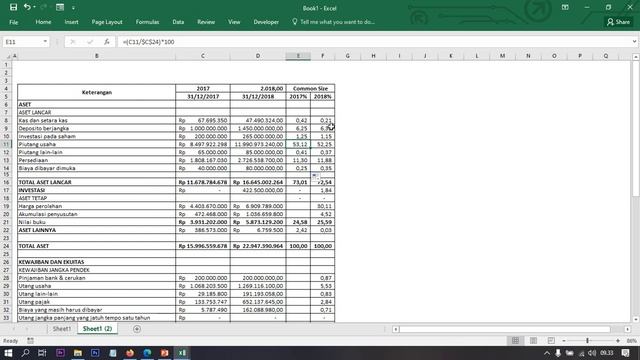Viewport: 640px width, 360px height.
Task: Click the 'Piutang usaha' label cell
Action: tap(97, 144)
